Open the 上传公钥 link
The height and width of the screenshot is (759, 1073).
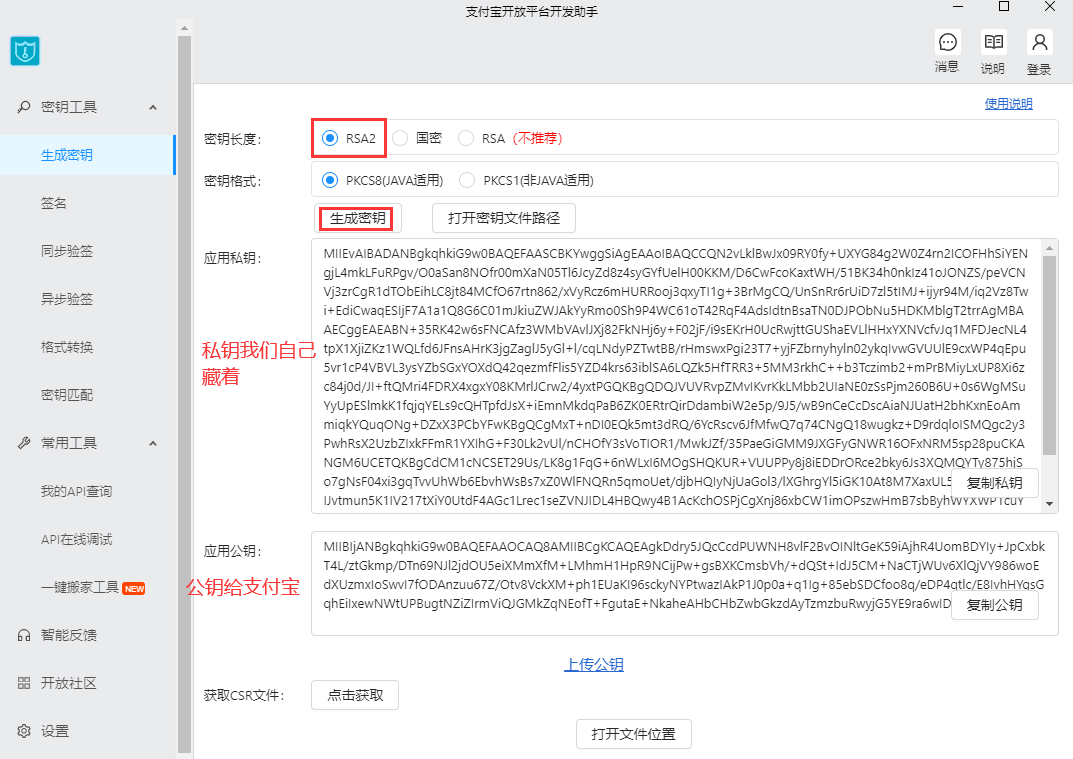pos(593,665)
